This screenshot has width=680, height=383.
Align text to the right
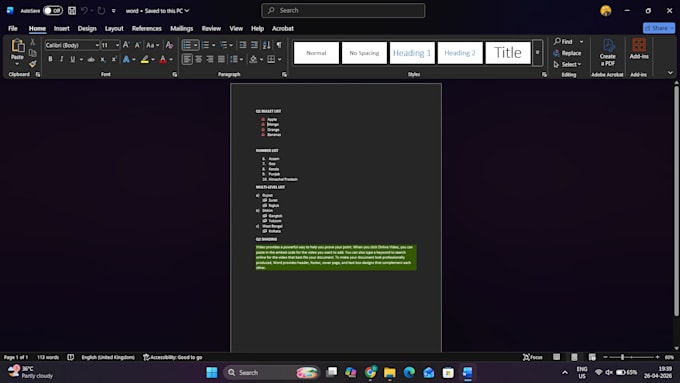pyautogui.click(x=210, y=59)
